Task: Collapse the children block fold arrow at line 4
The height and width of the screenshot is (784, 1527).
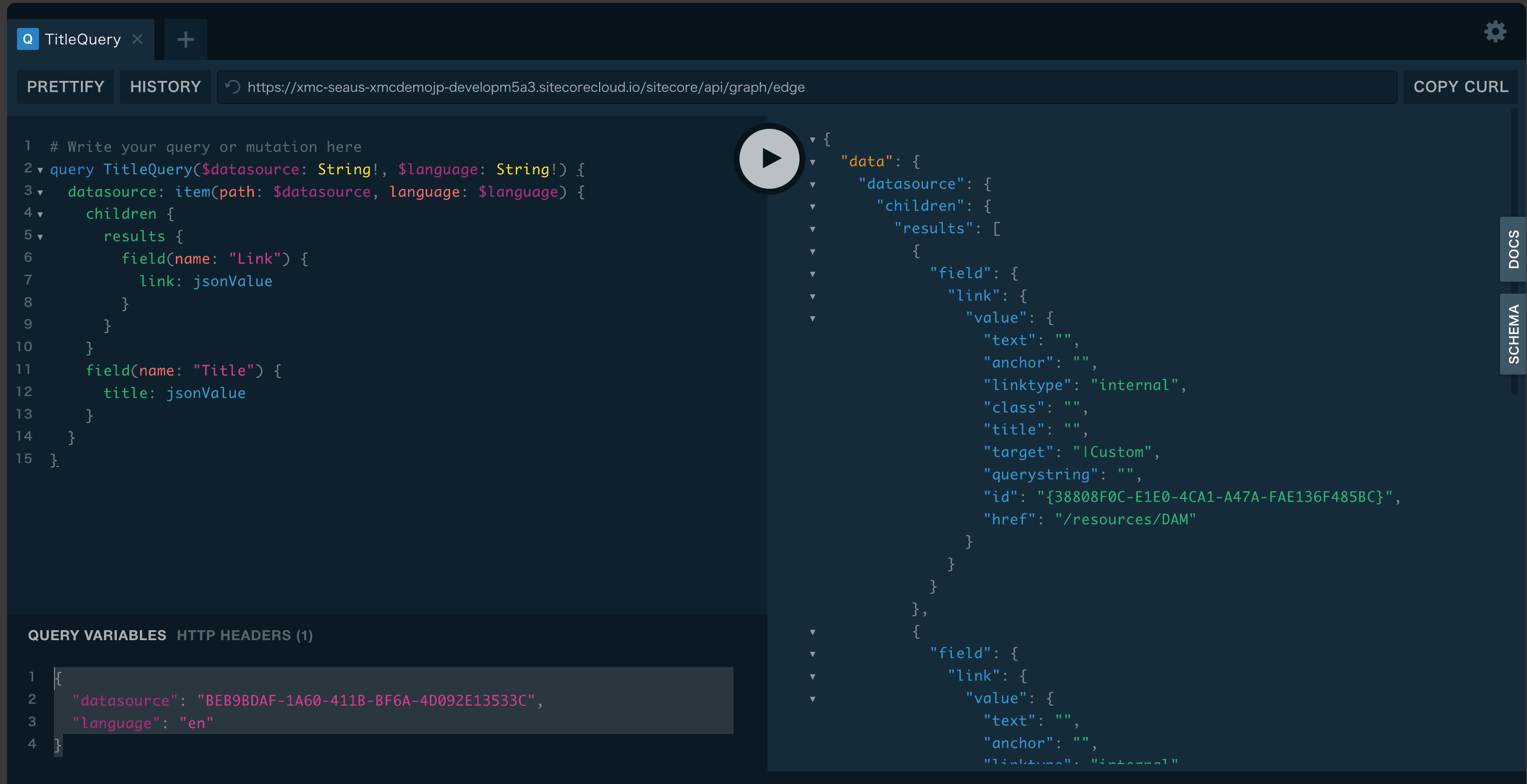Action: click(40, 215)
